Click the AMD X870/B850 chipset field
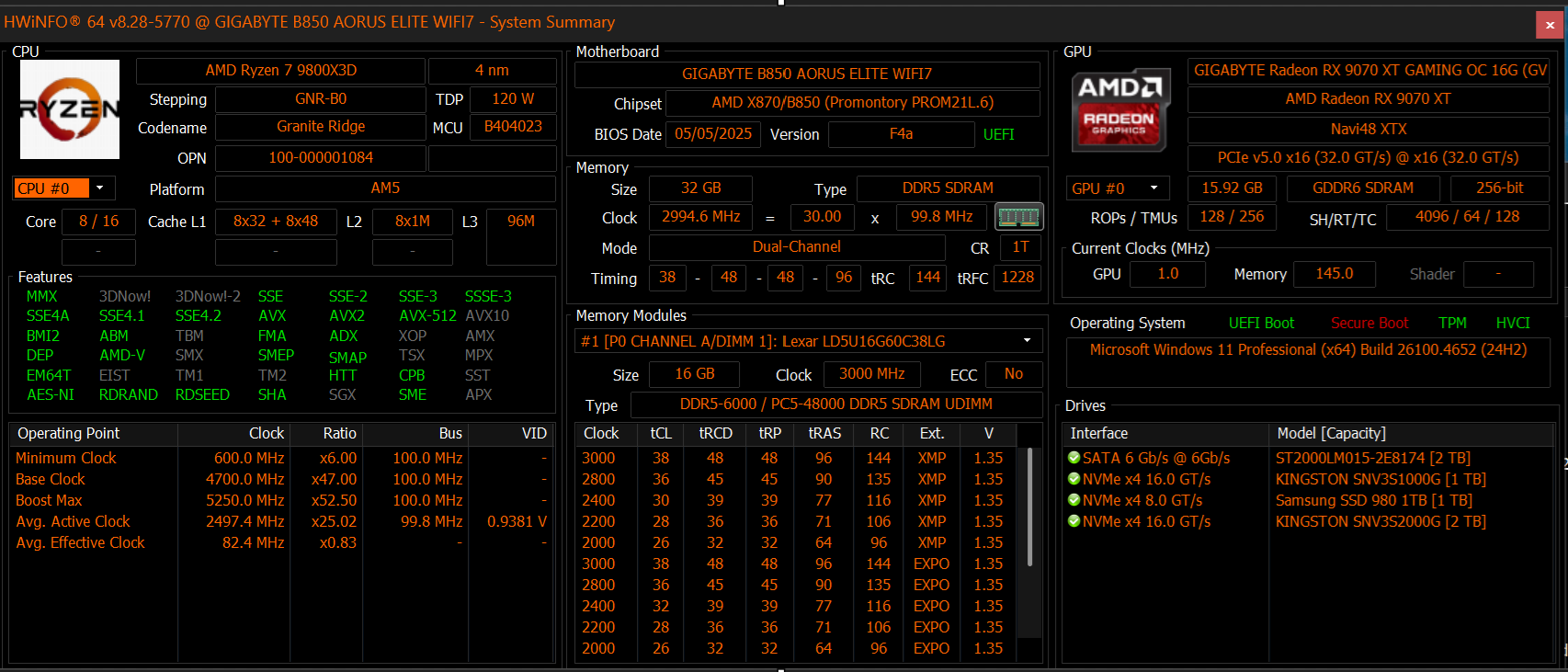Screen dimensions: 1568x672 click(852, 103)
